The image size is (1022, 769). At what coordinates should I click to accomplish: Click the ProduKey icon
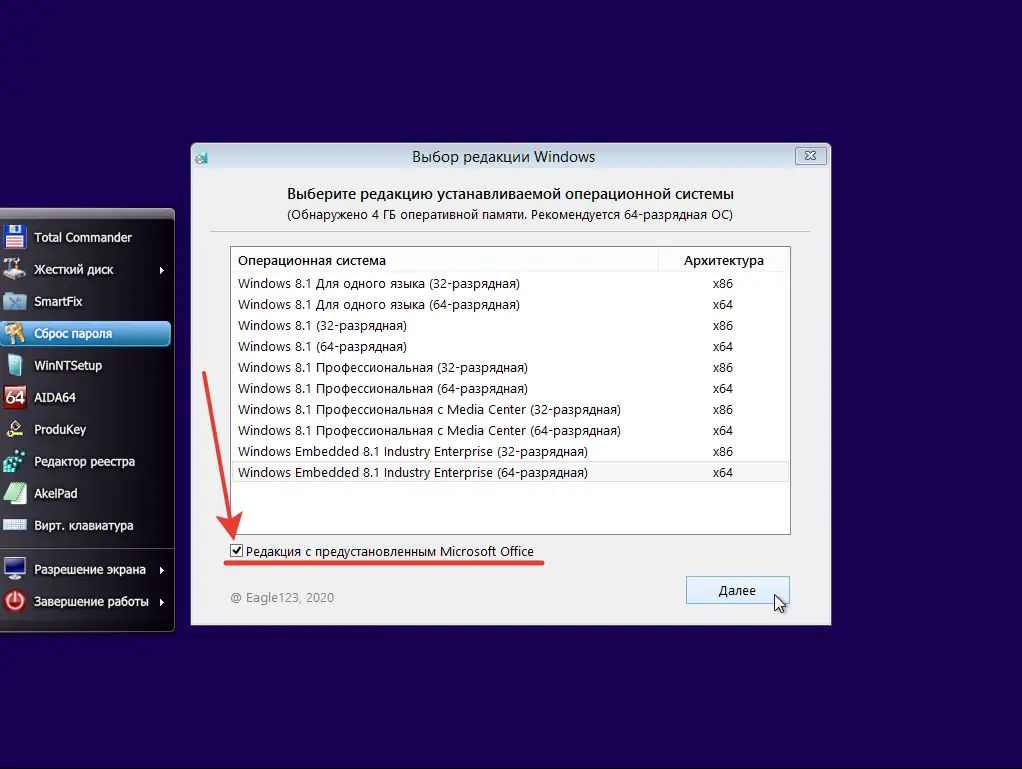(x=14, y=429)
